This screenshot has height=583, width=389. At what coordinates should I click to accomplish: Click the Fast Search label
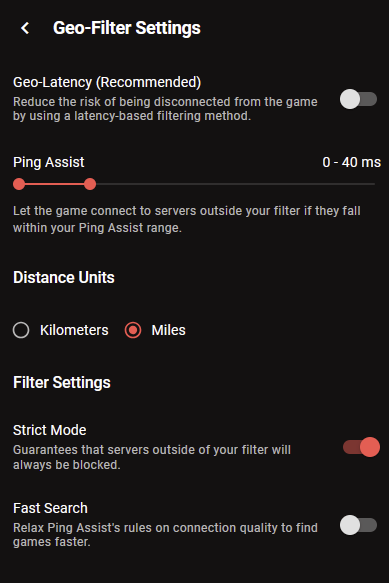pyautogui.click(x=50, y=508)
